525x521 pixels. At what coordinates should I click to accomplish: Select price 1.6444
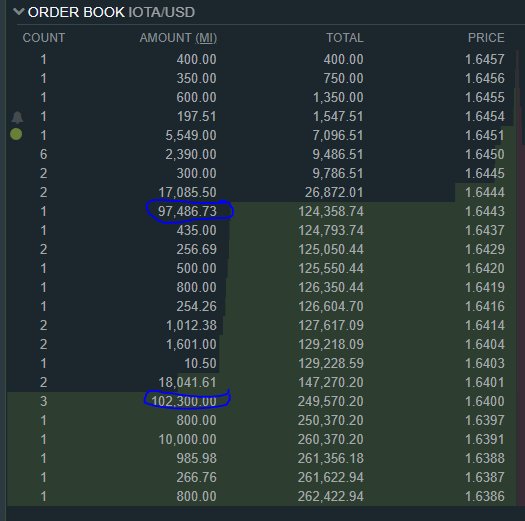(484, 192)
